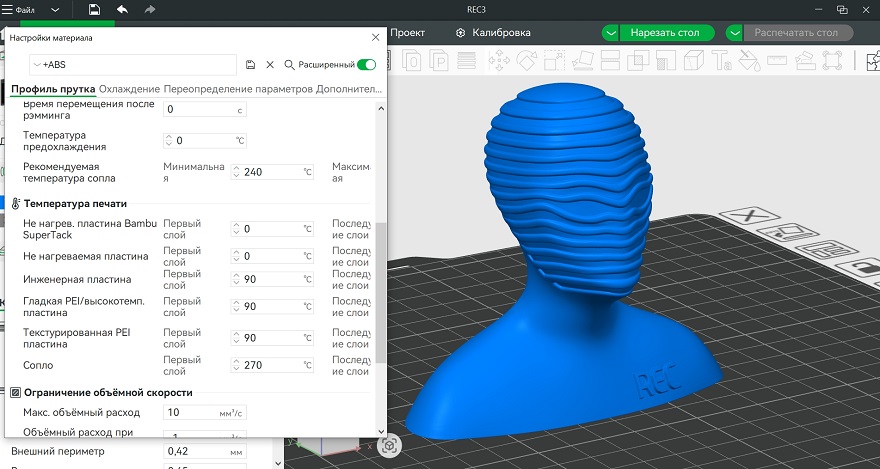Click the material settings vertical scrollbar
880x469 pixels.
pos(379,290)
